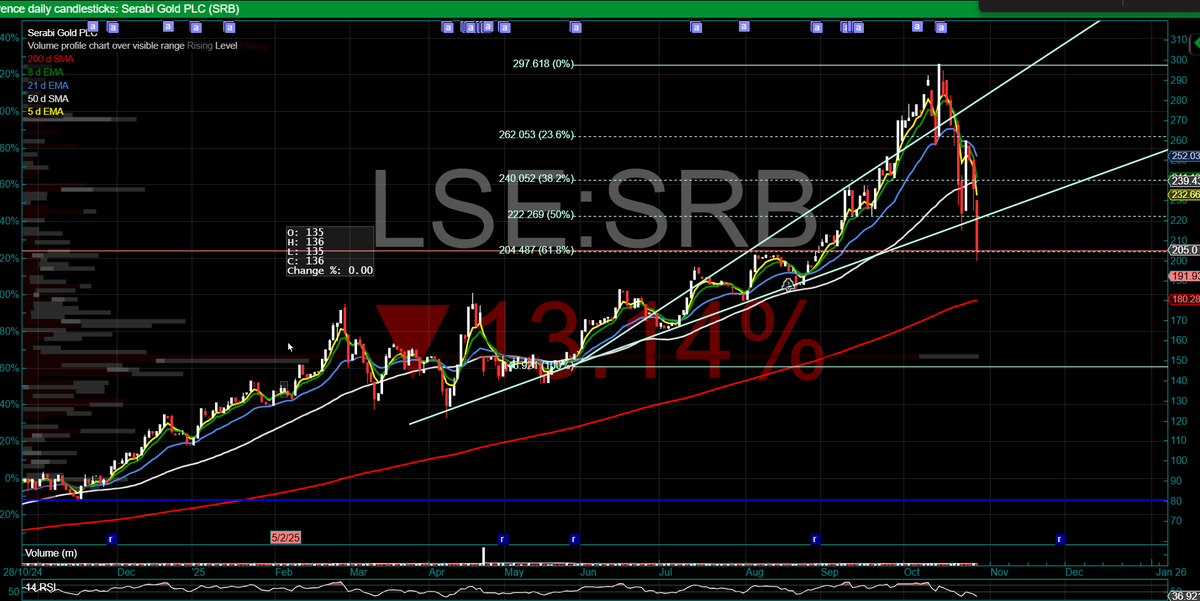Select the 262.053 (23.6%) Fibonacci label
Viewport: 1200px width, 601px height.
pyautogui.click(x=536, y=134)
